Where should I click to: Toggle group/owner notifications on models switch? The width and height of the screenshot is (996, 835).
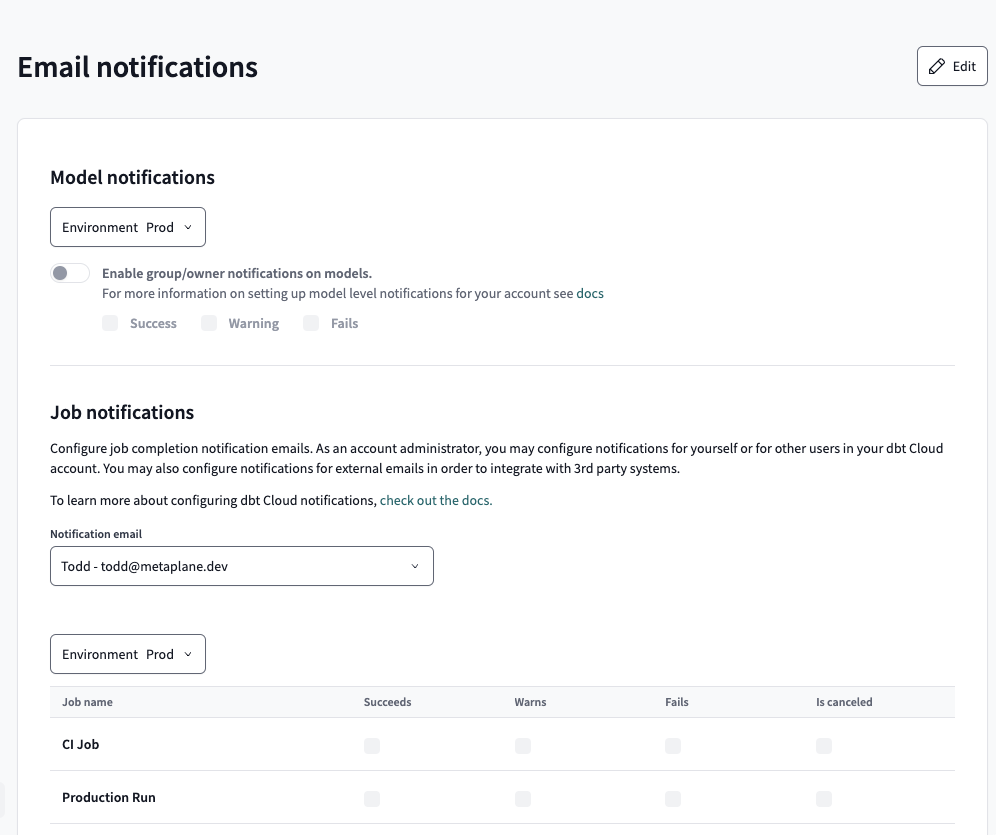tap(70, 273)
